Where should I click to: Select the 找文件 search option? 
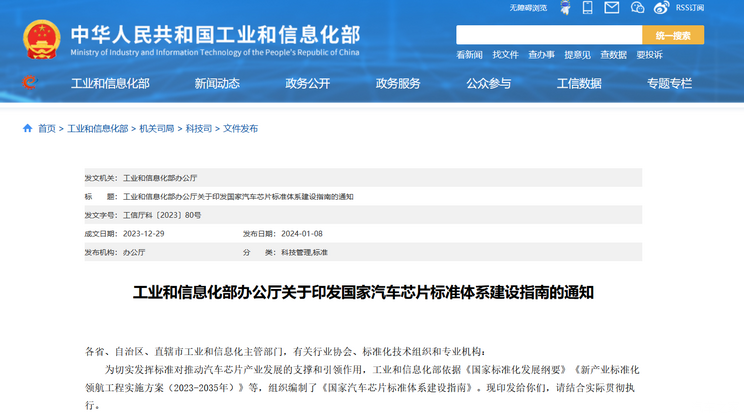(x=505, y=55)
